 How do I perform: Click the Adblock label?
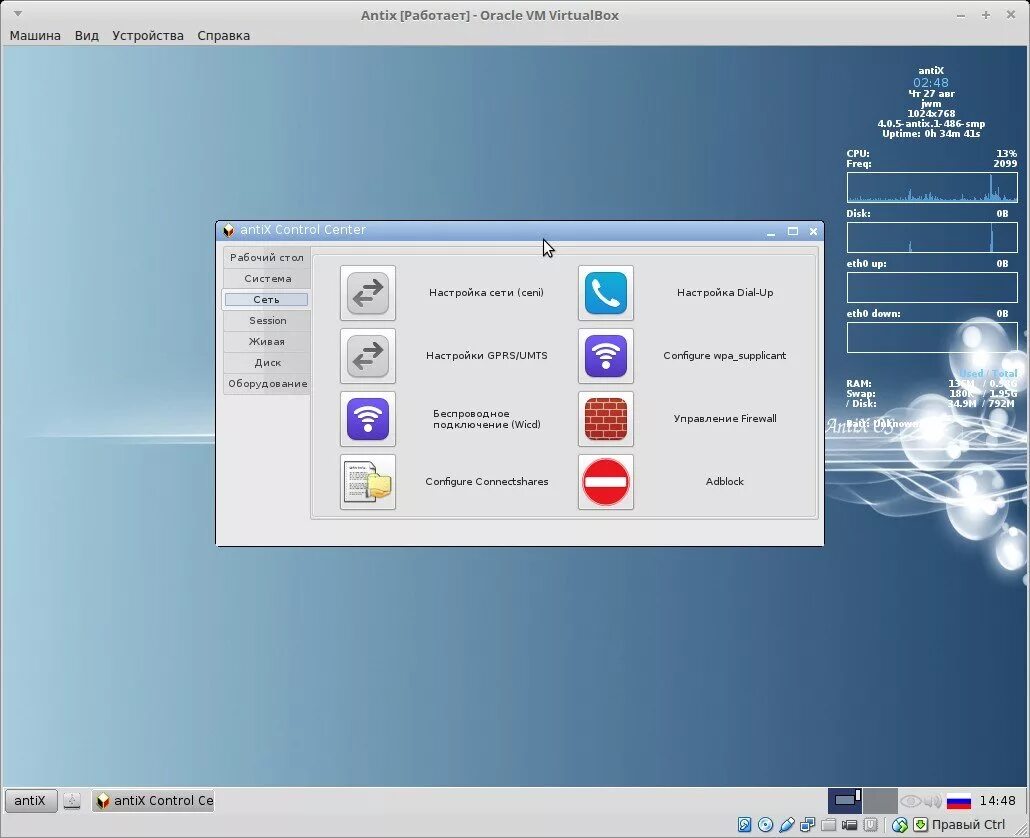pos(725,482)
